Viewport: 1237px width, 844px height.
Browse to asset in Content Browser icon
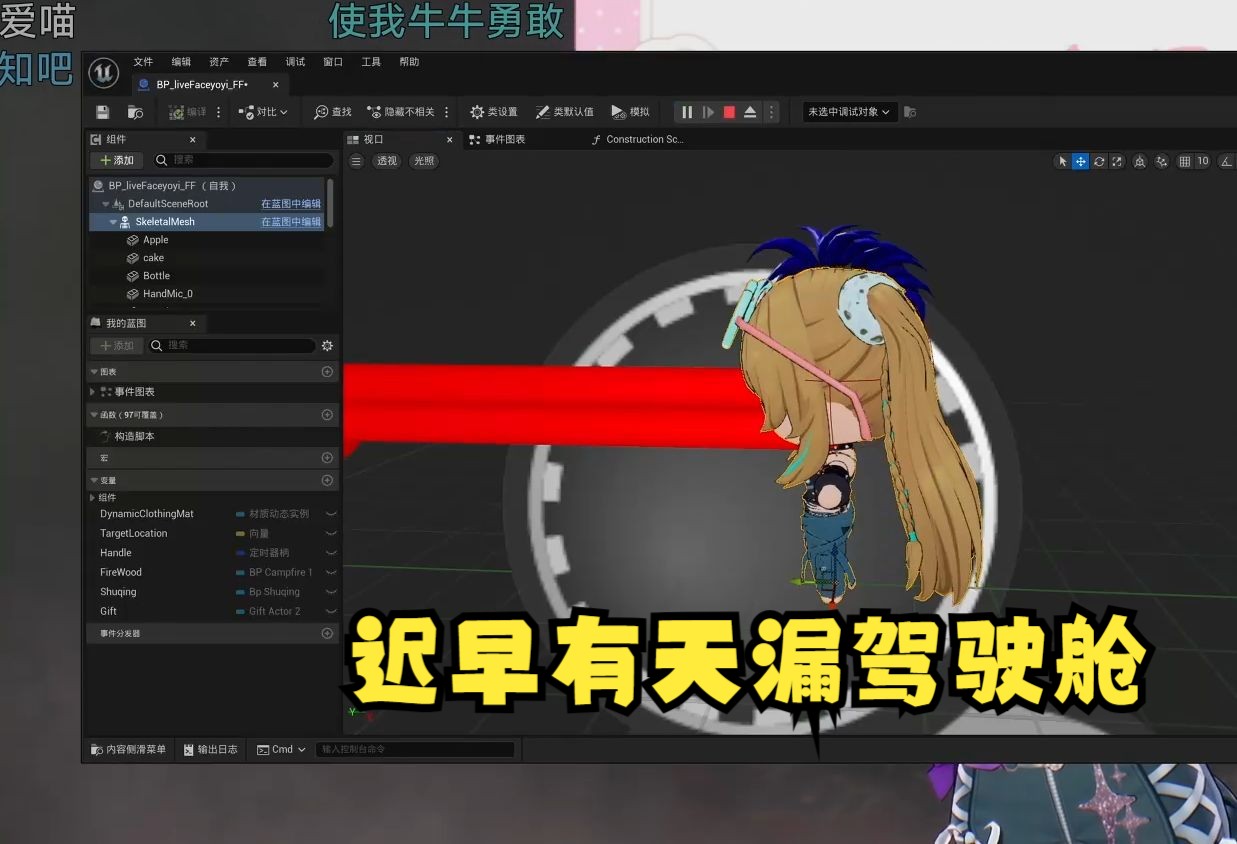pyautogui.click(x=135, y=112)
